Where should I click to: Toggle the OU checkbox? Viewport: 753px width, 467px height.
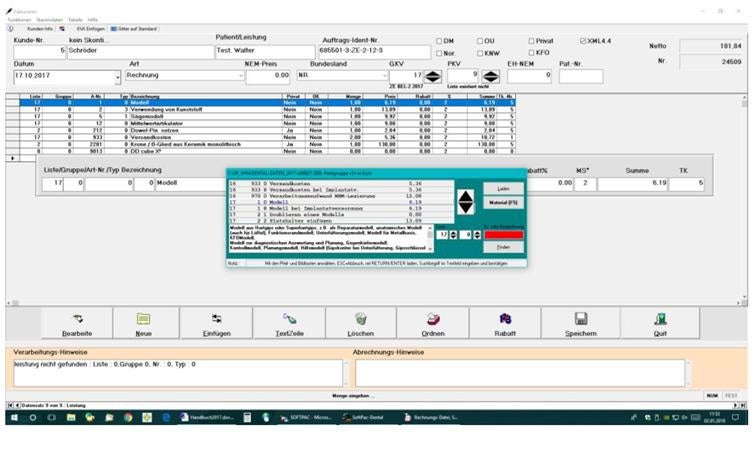pyautogui.click(x=480, y=41)
